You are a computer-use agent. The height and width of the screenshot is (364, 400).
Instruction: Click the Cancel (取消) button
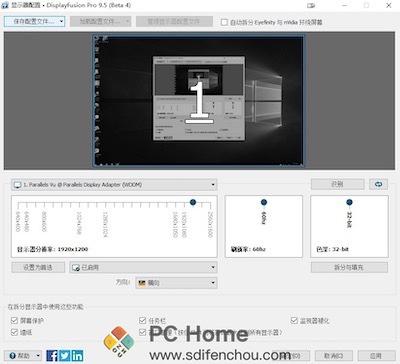pos(334,356)
